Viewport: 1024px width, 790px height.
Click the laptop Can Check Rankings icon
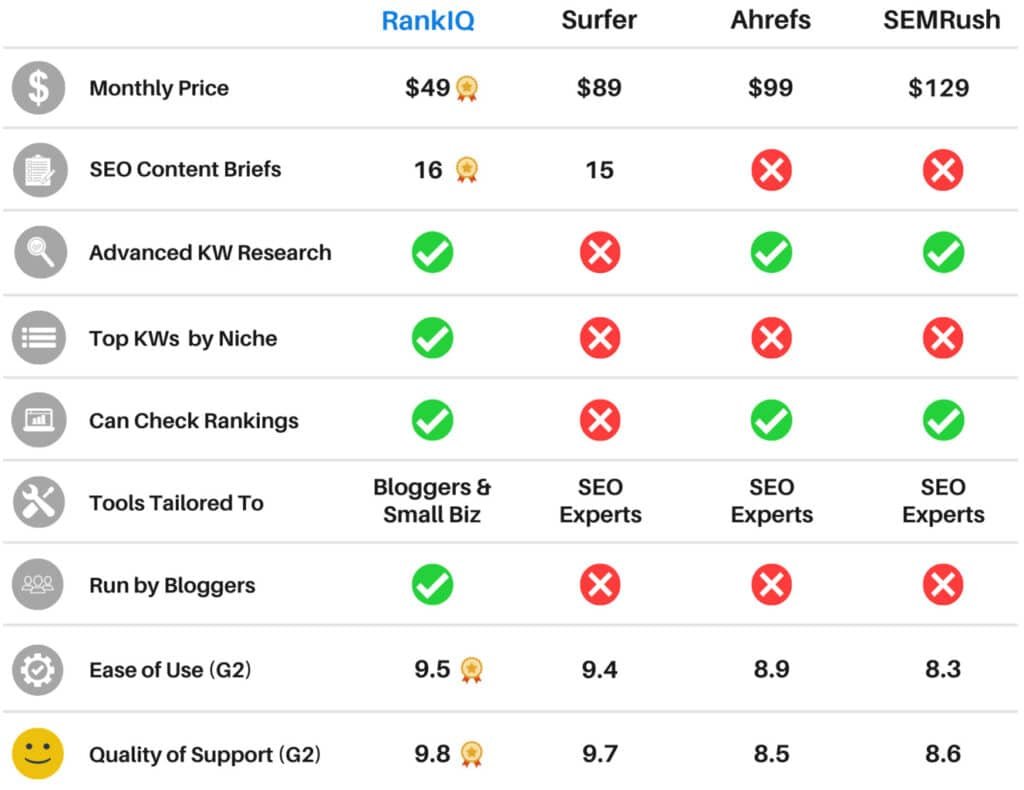coord(38,420)
